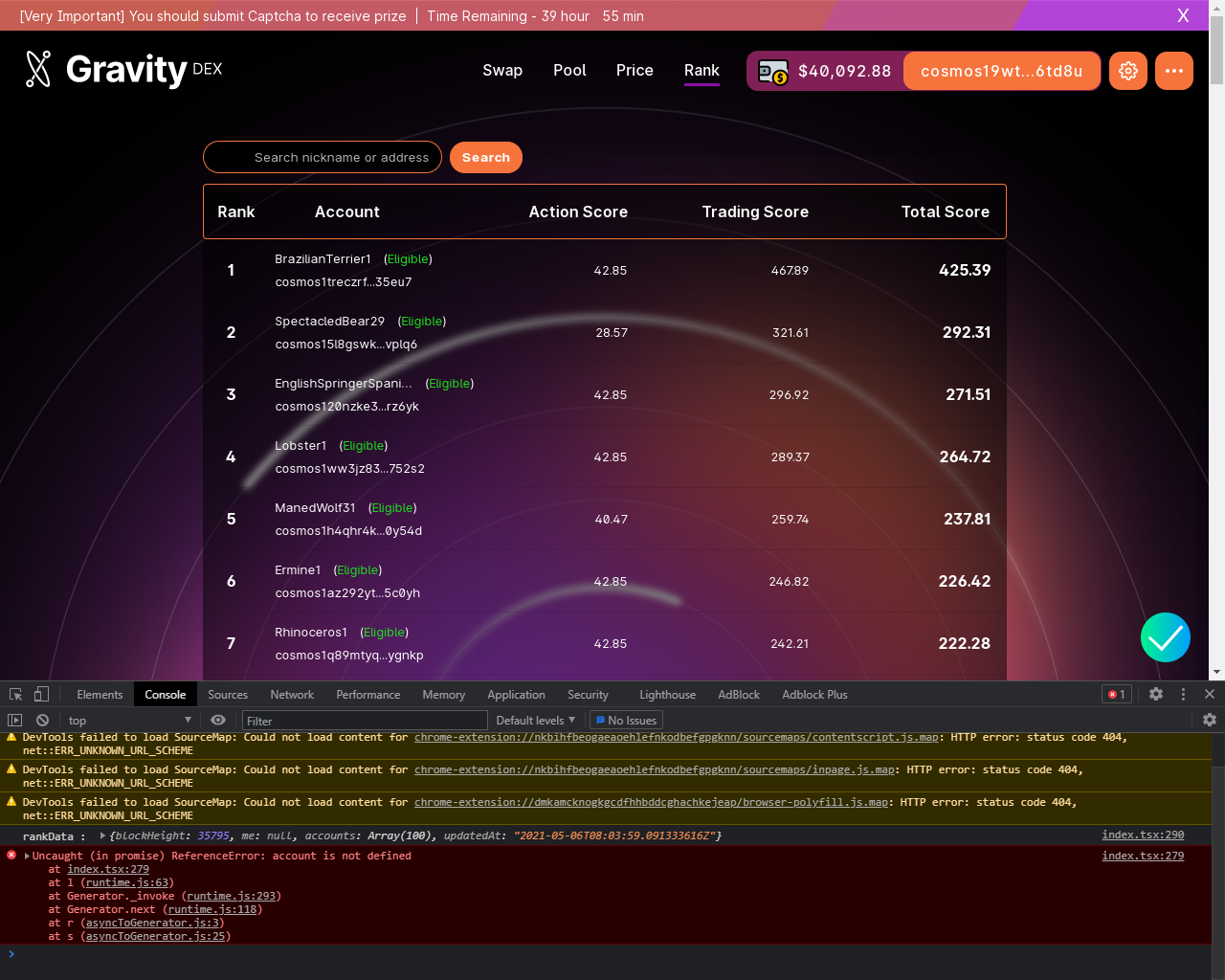The image size is (1225, 980).
Task: Open the orange settings gear in the header
Action: 1127,70
